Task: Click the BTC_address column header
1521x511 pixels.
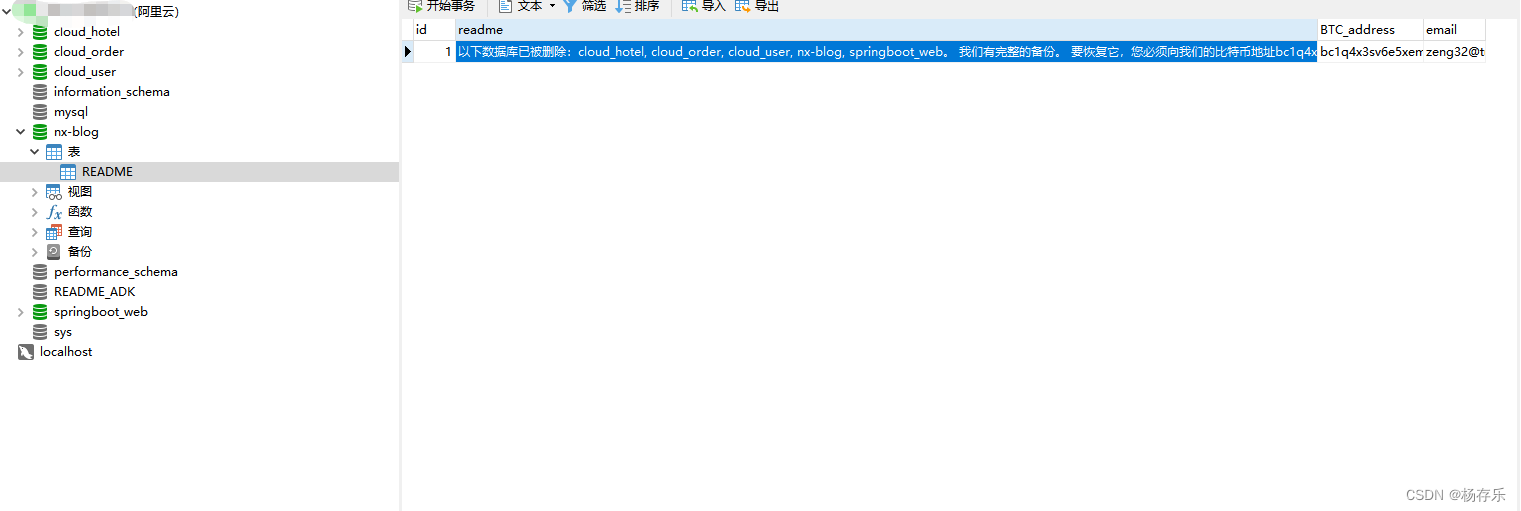Action: tap(1370, 30)
